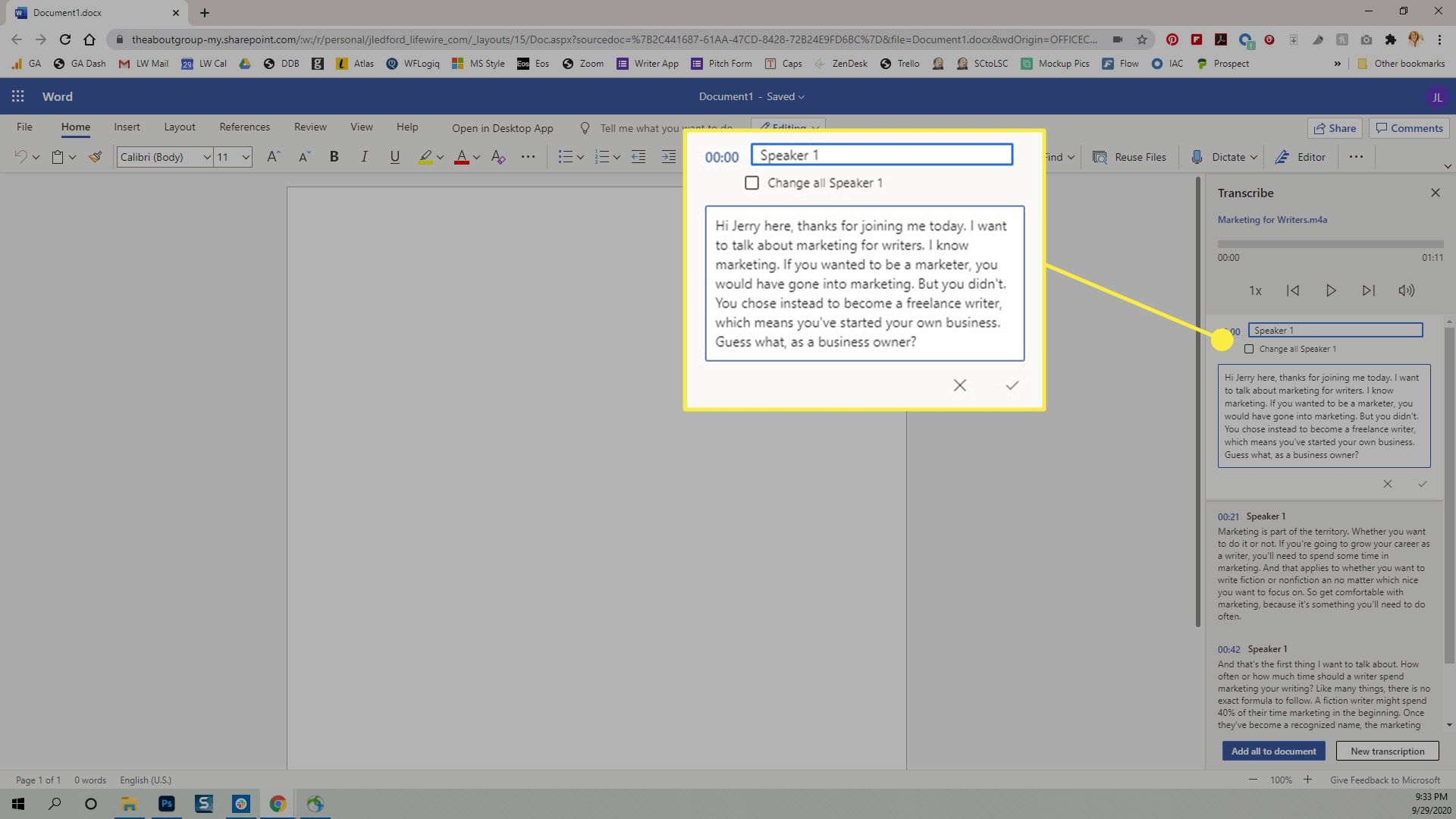Toggle Bold formatting in ribbon

tap(335, 156)
